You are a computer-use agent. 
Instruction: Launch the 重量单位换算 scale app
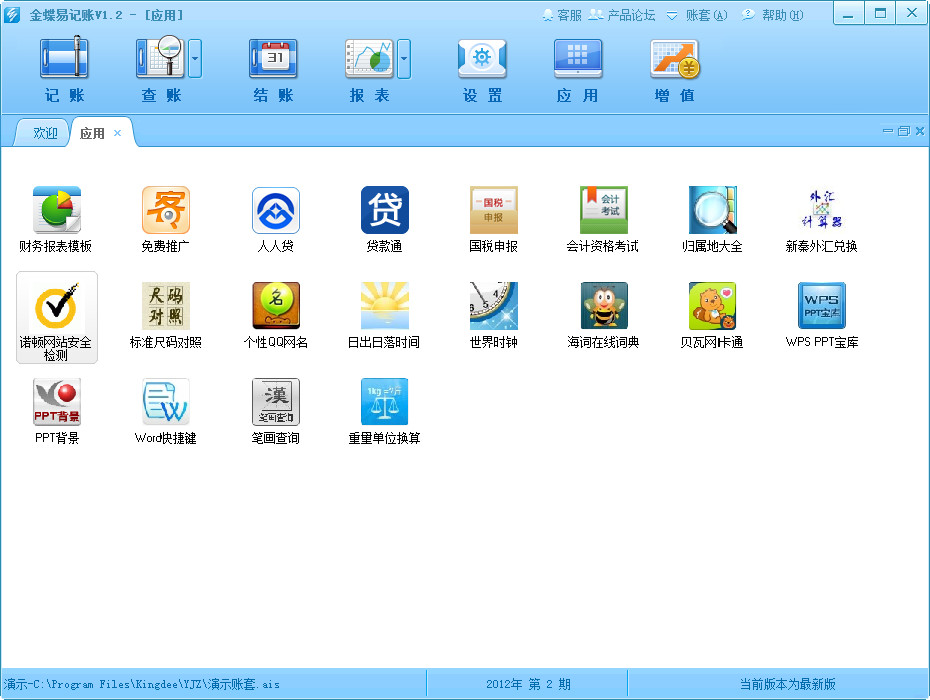pos(384,412)
